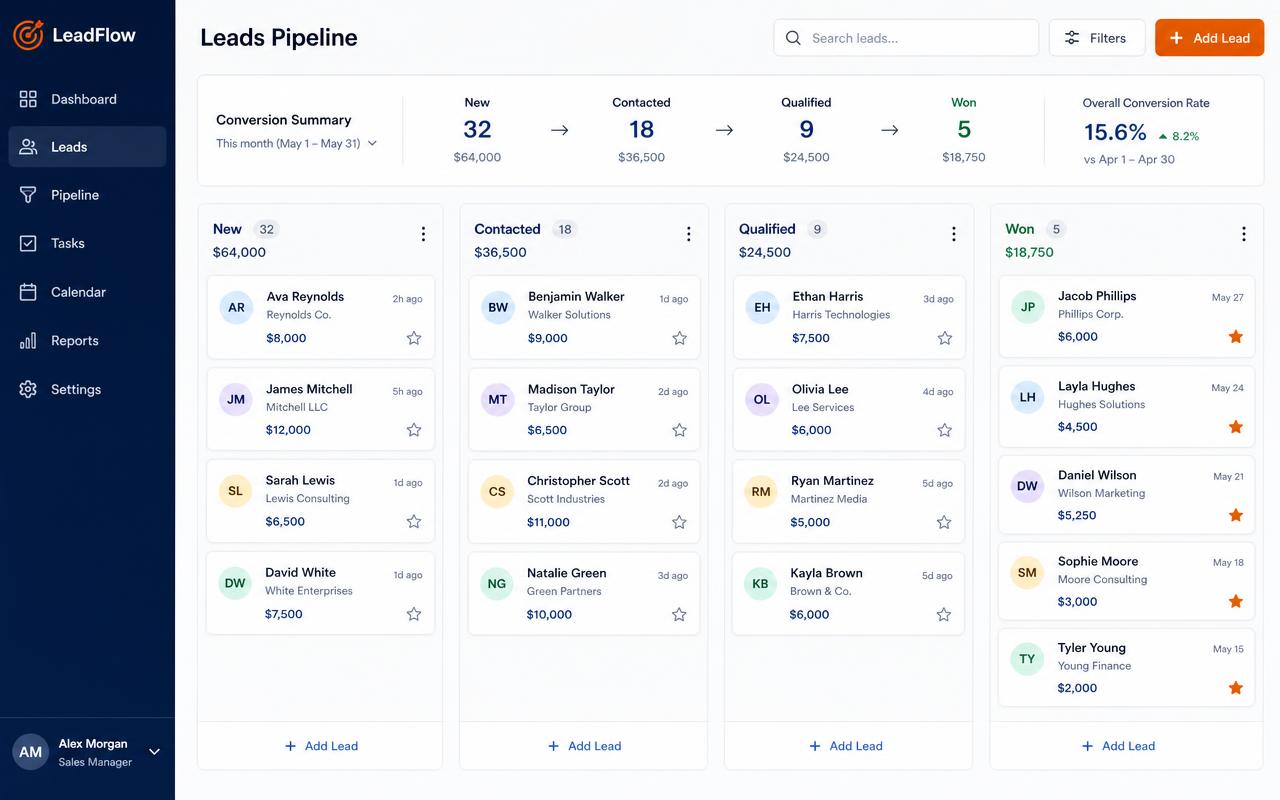Star the Ethan Harris lead

tap(944, 338)
